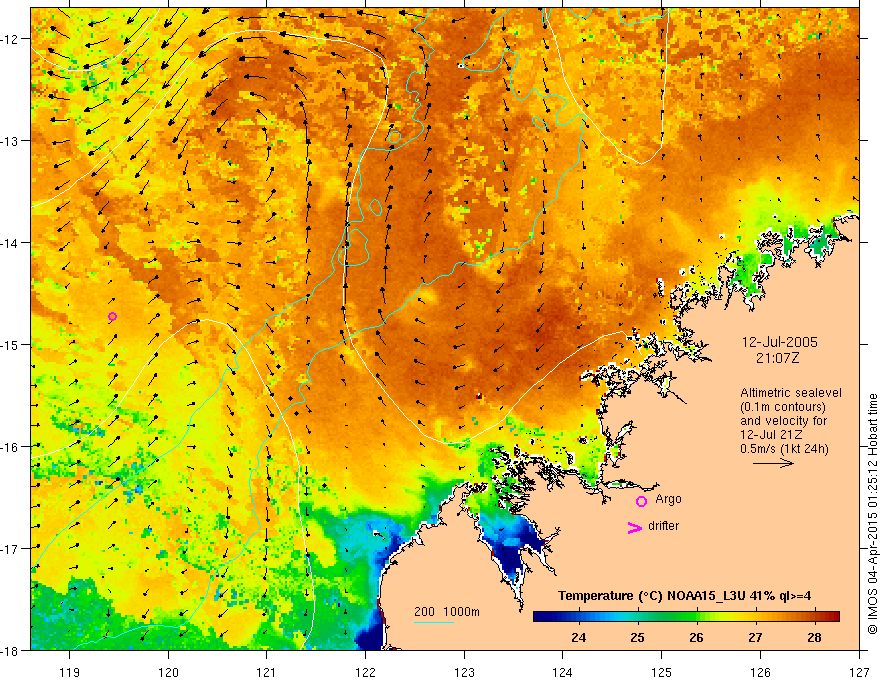Click the 120 longitude axis label
This screenshot has height=680, width=880.
(x=168, y=672)
